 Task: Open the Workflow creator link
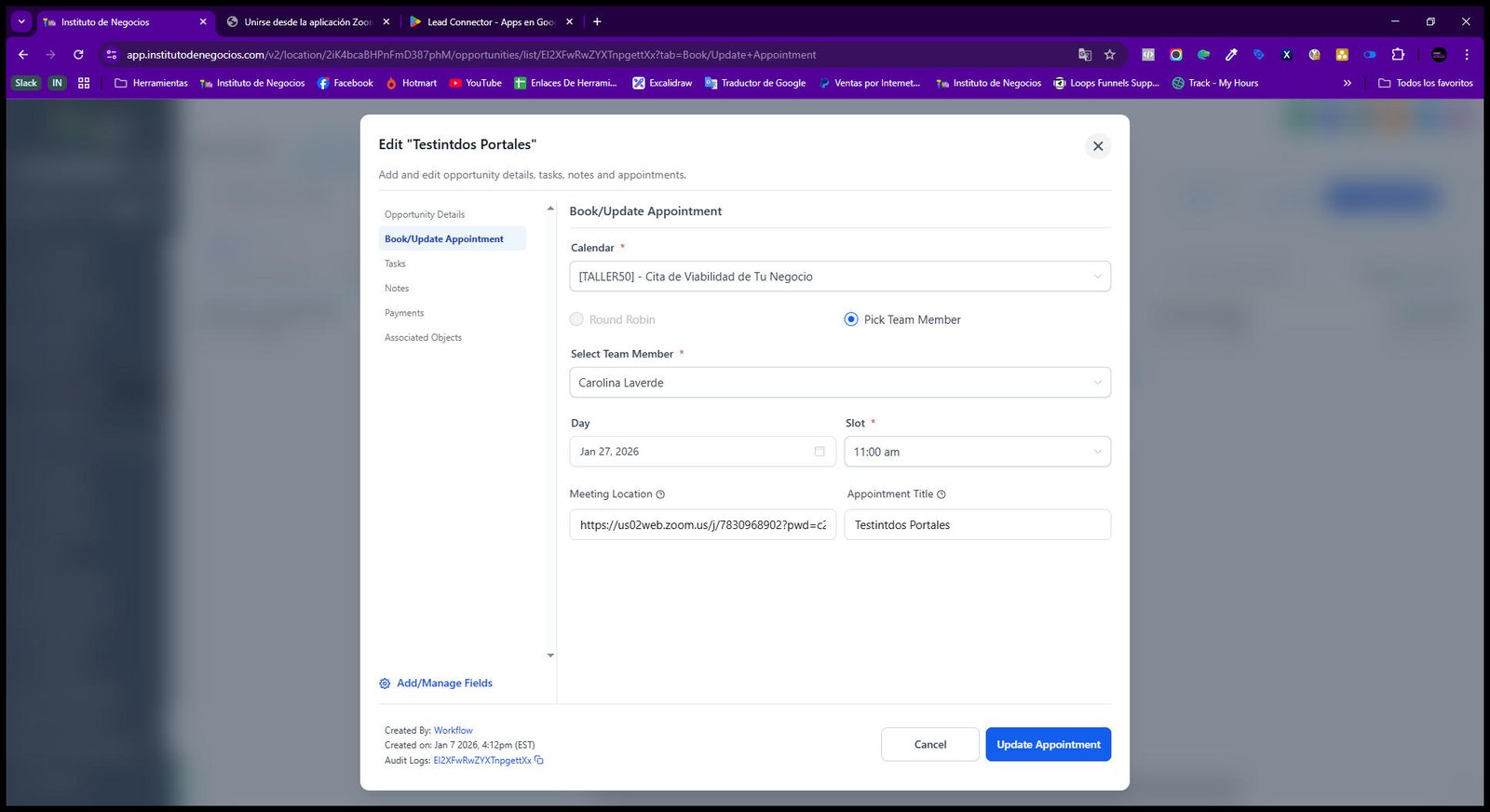[454, 731]
